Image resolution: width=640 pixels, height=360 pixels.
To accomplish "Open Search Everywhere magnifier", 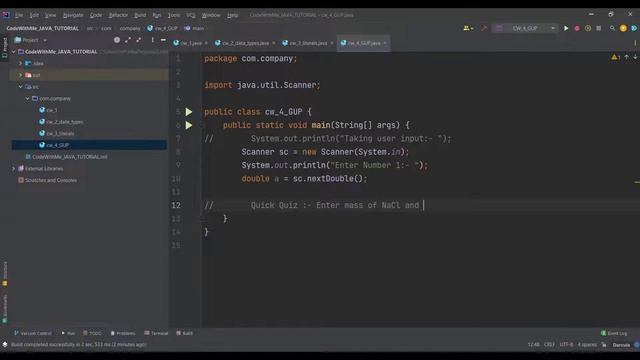I will (x=612, y=28).
